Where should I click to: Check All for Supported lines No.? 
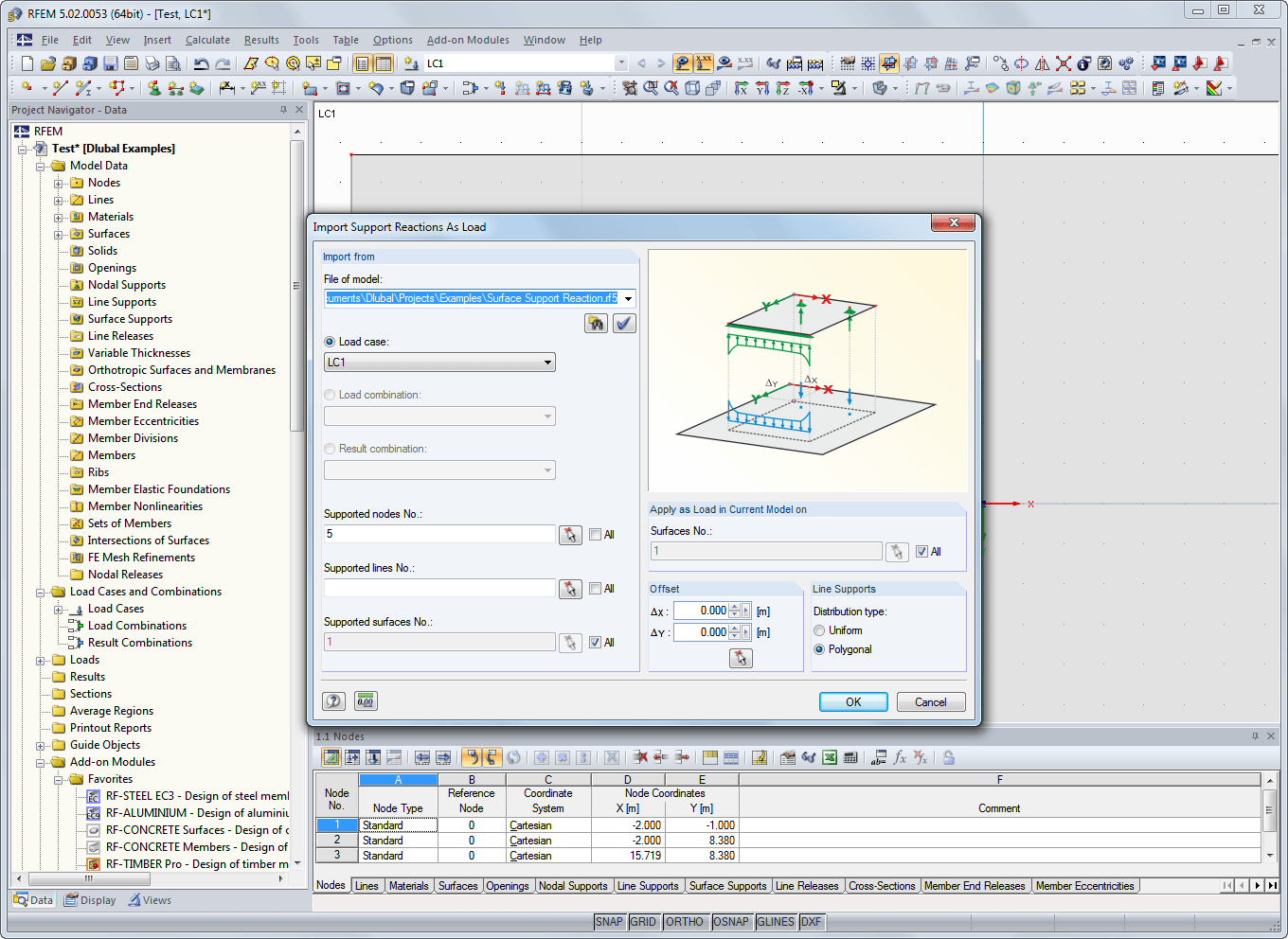tap(595, 589)
